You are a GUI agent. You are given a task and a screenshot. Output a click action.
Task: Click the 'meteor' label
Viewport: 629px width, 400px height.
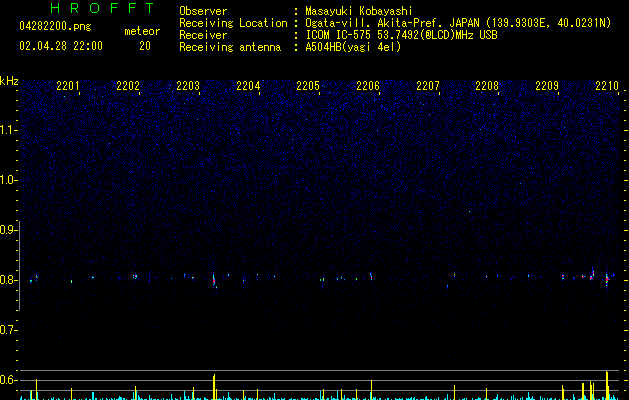tap(142, 31)
